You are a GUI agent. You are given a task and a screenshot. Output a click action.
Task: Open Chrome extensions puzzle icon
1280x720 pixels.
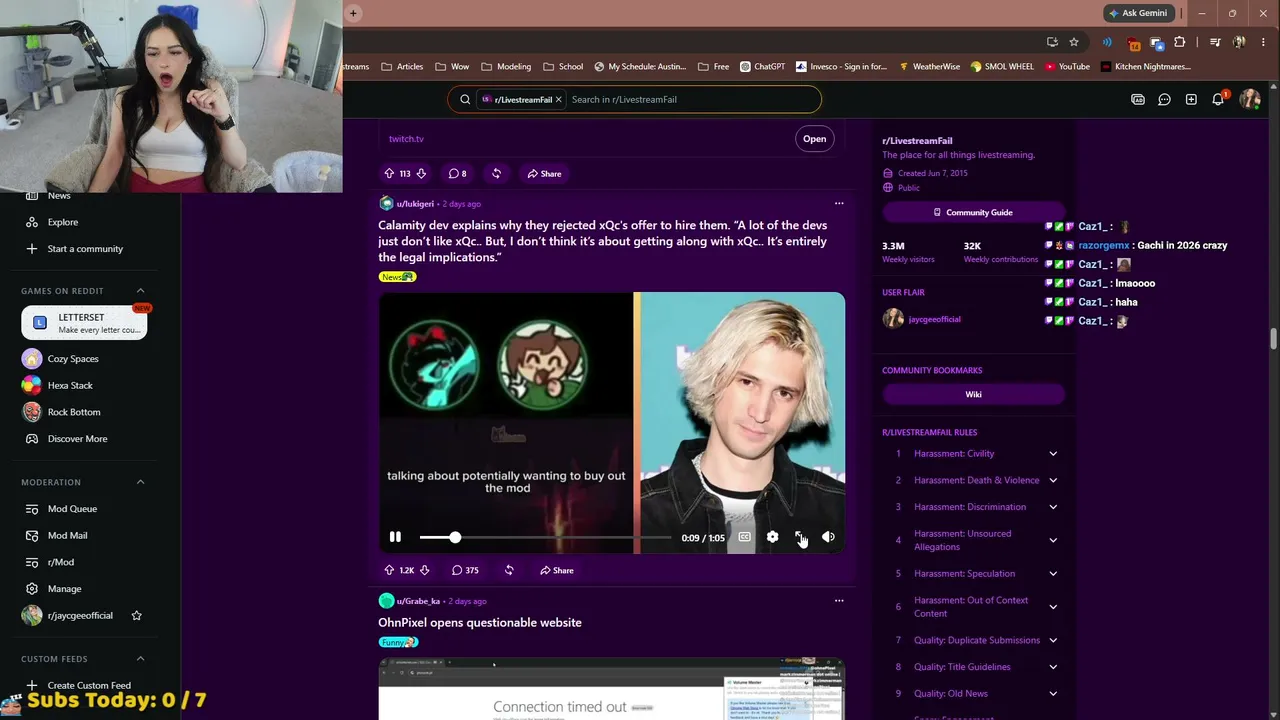tap(1180, 42)
